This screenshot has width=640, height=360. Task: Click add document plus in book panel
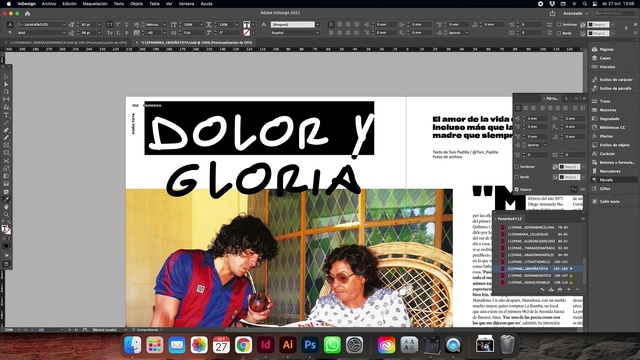tap(569, 289)
